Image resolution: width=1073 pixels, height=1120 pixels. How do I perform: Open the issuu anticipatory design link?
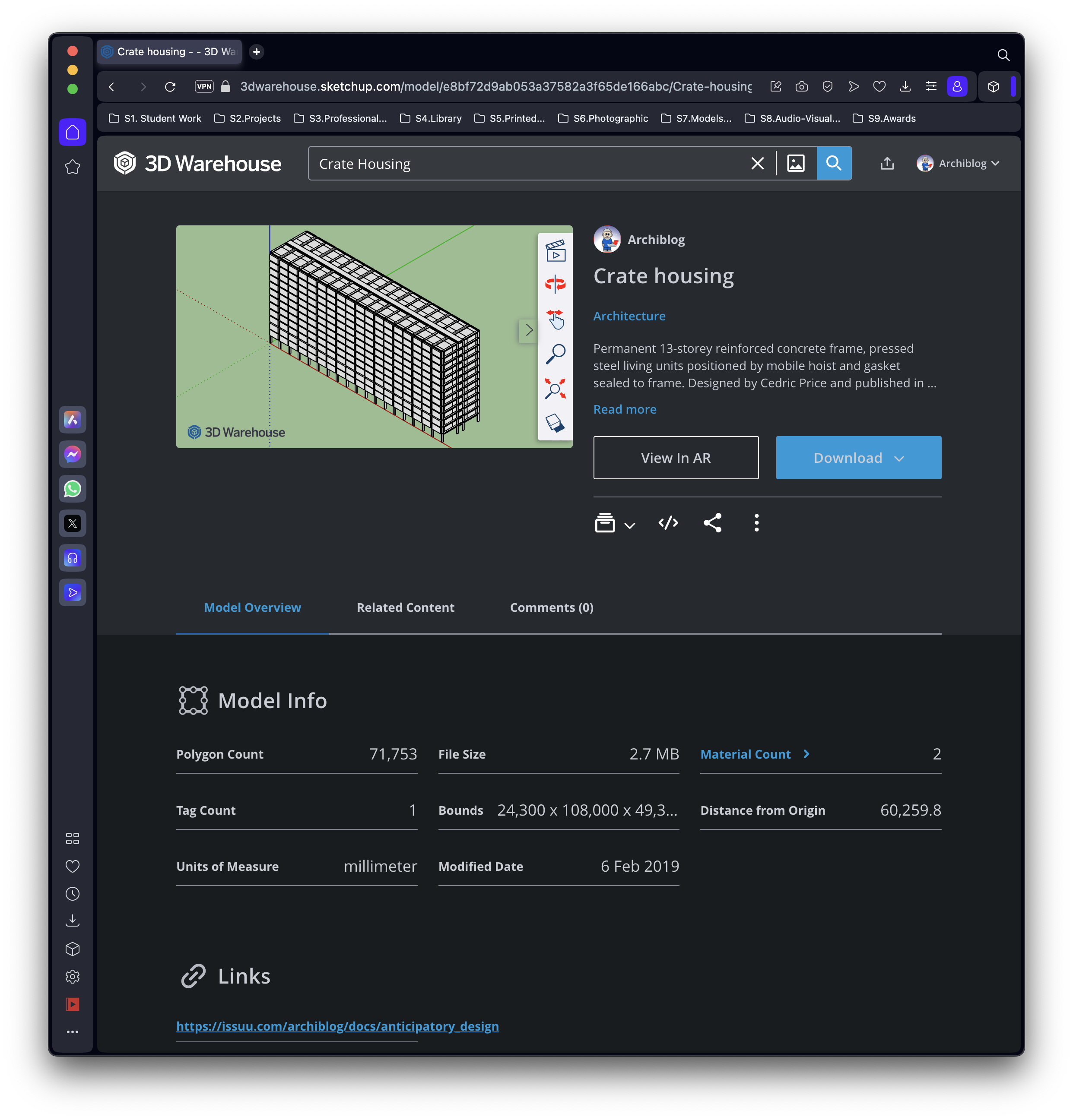click(337, 1026)
